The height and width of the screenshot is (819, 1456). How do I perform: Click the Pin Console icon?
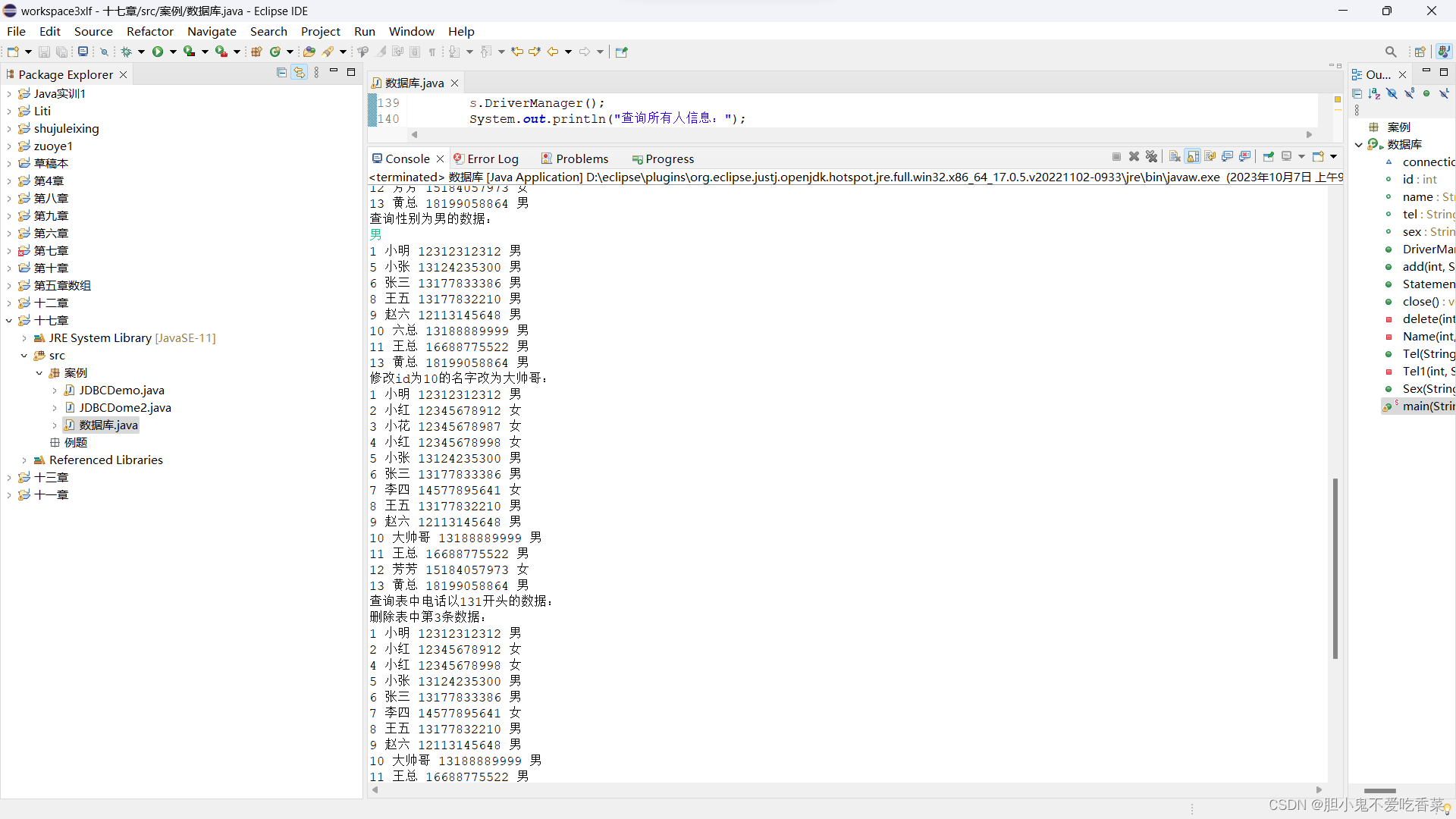(1269, 157)
